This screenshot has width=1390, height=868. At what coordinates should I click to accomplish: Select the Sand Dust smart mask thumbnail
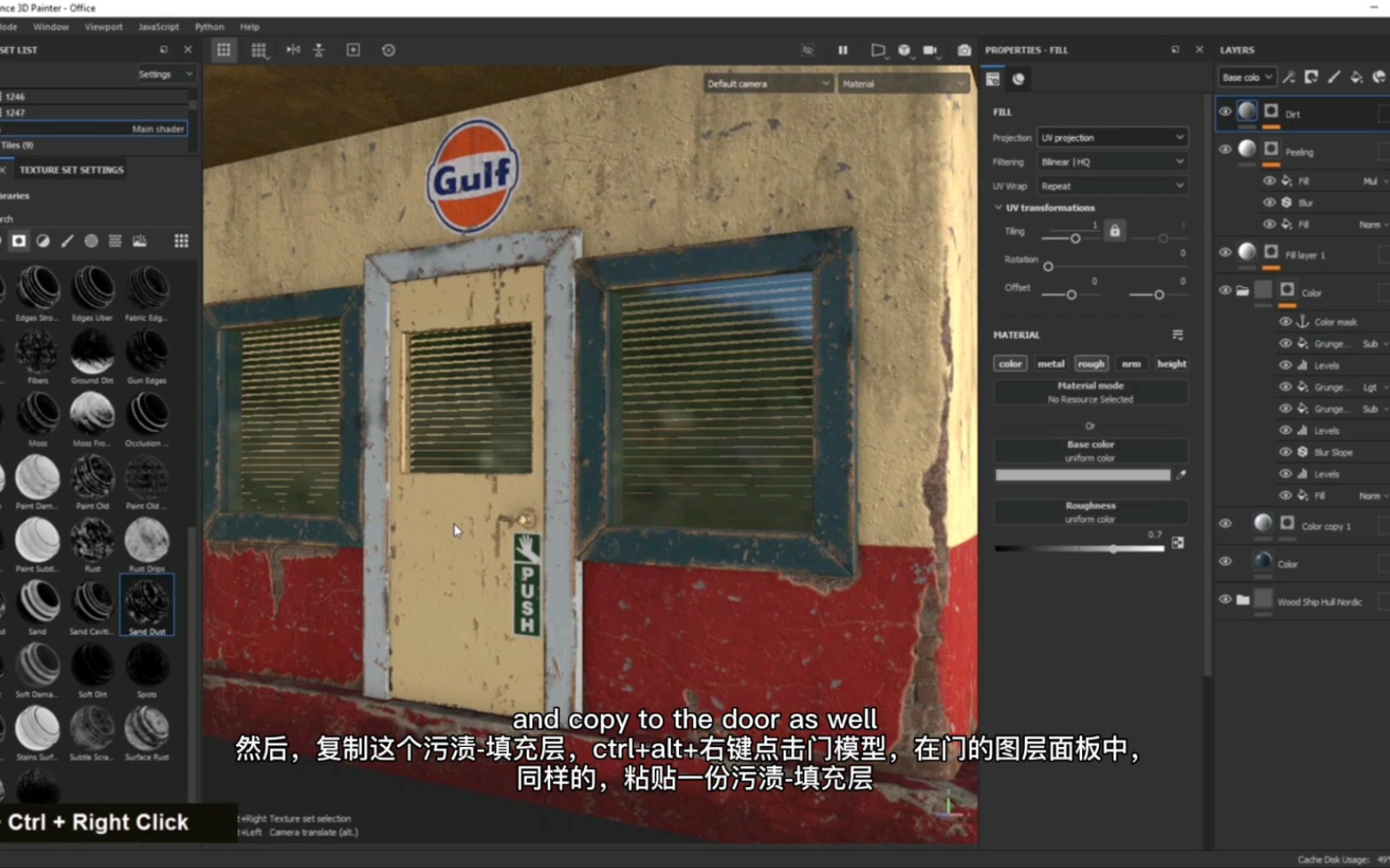pyautogui.click(x=147, y=605)
